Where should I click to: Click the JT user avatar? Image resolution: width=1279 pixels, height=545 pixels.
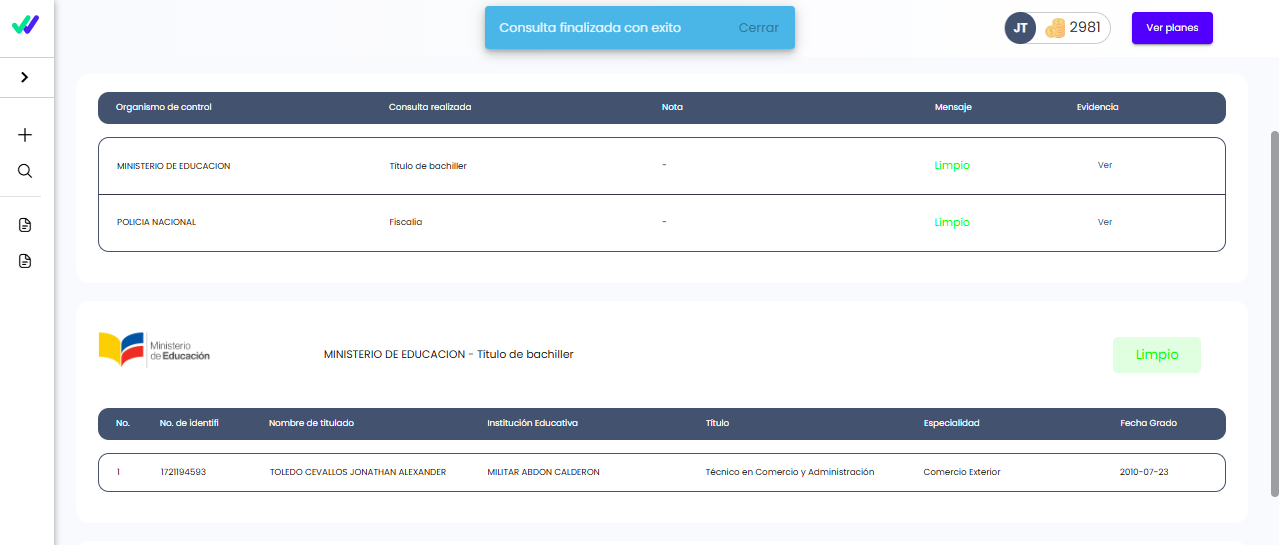[x=1020, y=28]
